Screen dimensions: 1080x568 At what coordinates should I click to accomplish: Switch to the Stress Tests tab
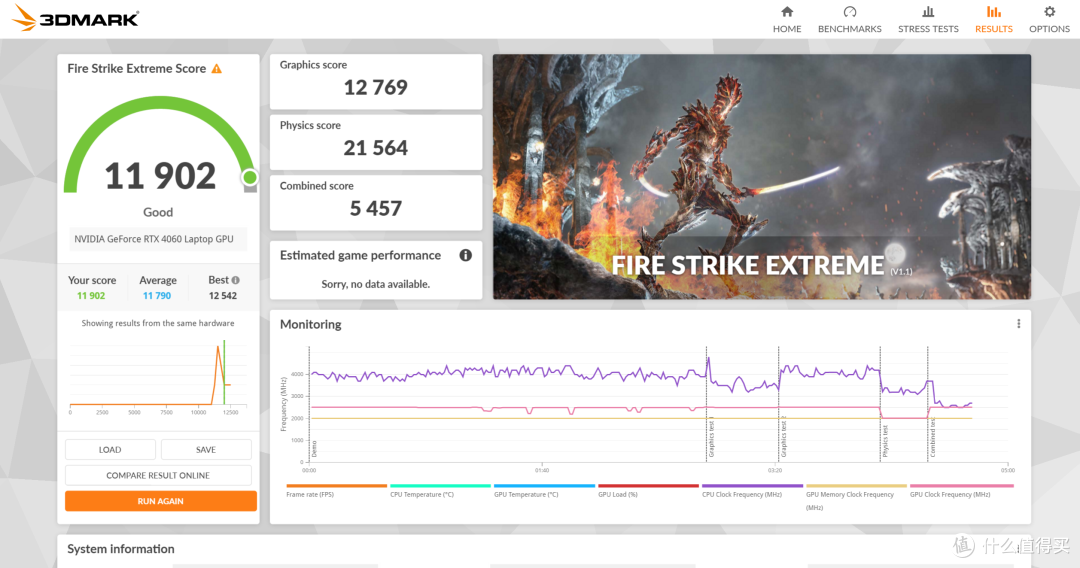(928, 19)
